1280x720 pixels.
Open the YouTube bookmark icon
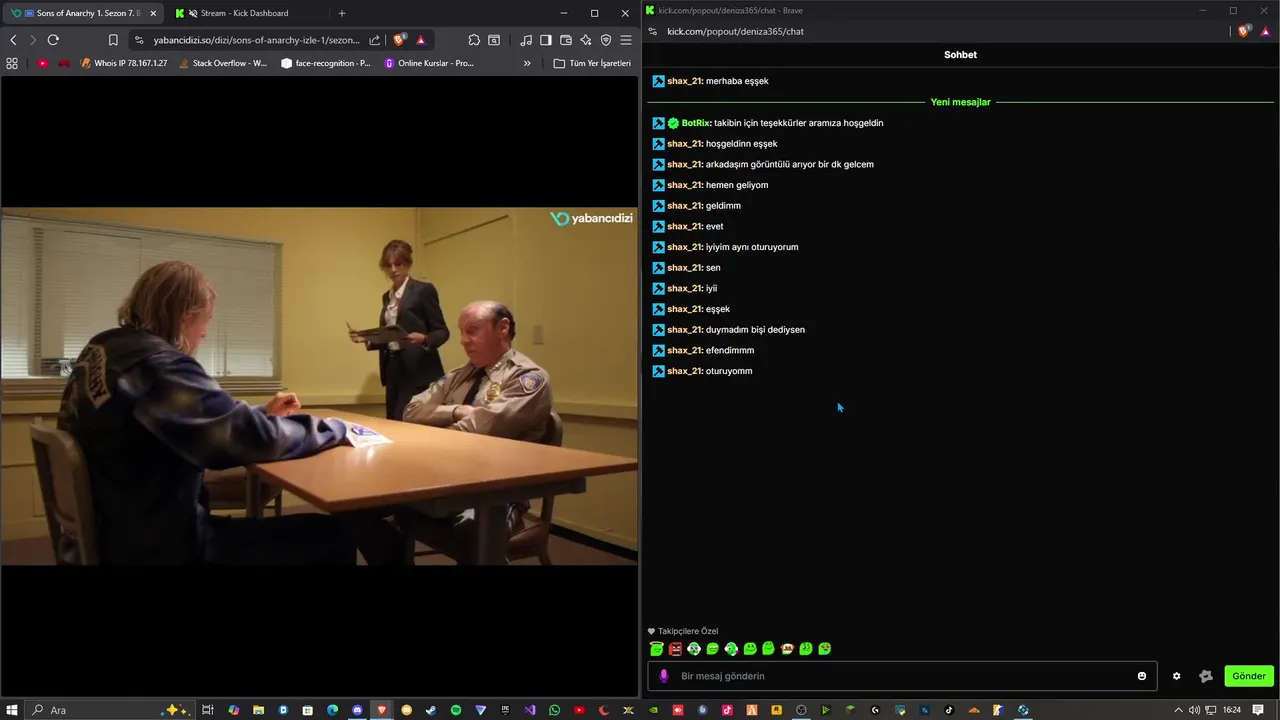(x=42, y=63)
